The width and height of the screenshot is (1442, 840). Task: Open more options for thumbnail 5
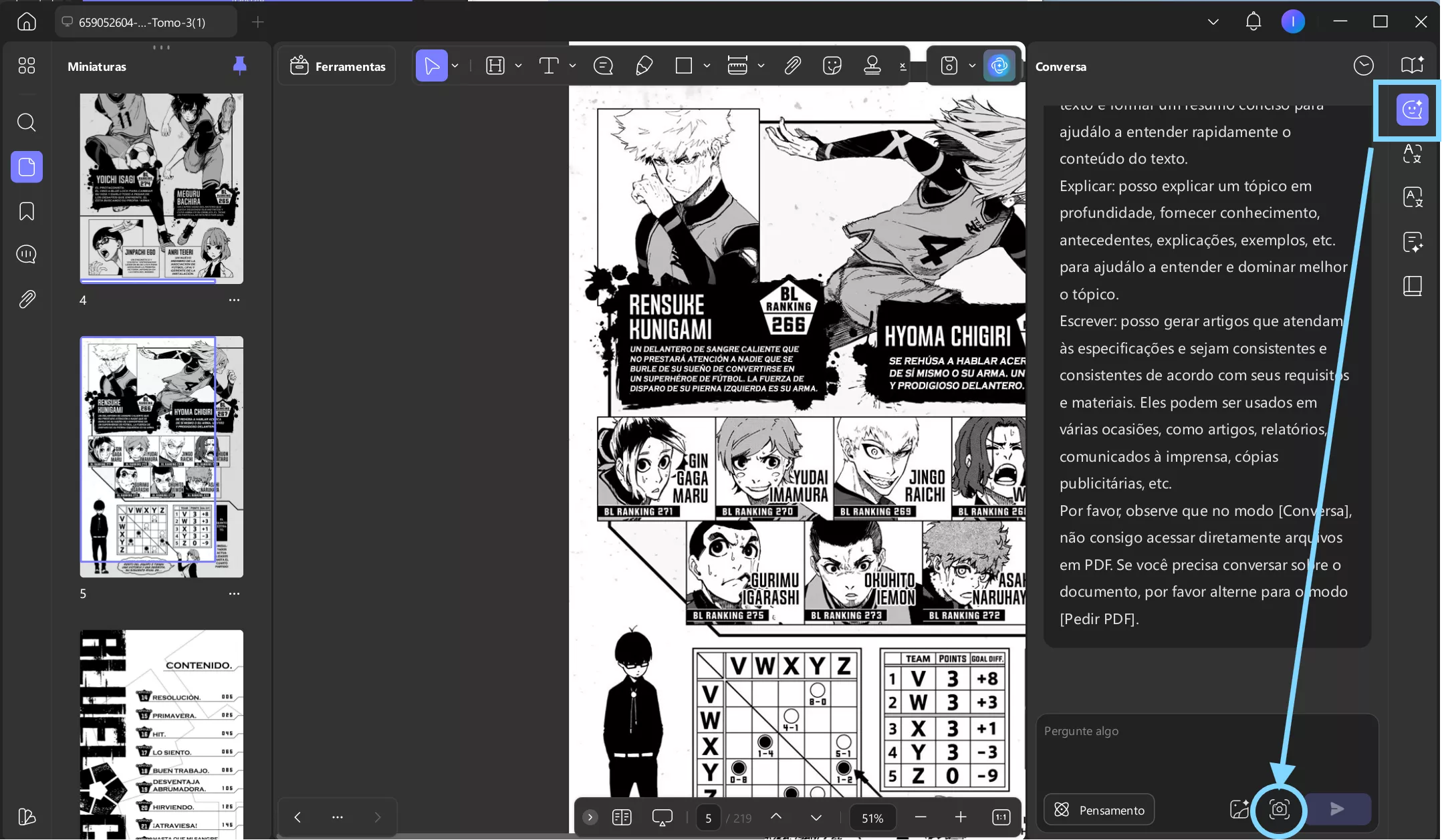pyautogui.click(x=234, y=593)
